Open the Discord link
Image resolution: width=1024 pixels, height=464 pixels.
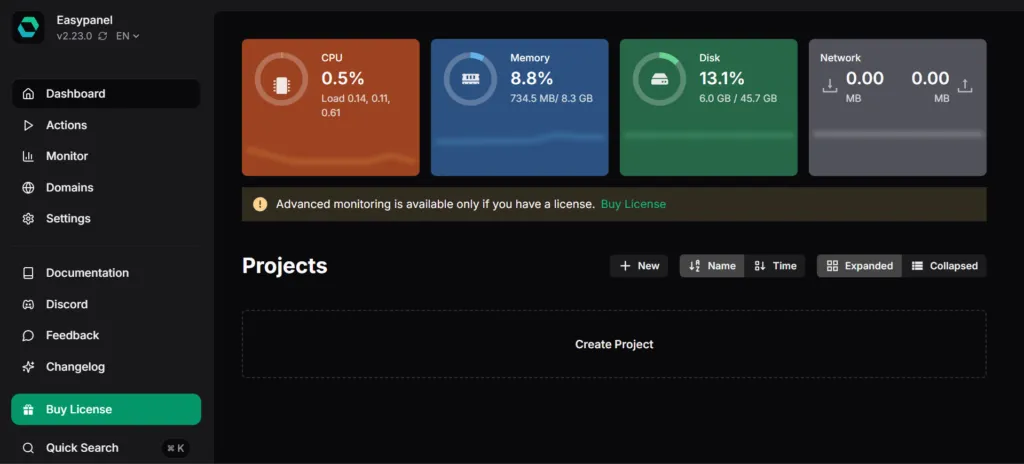pos(106,304)
